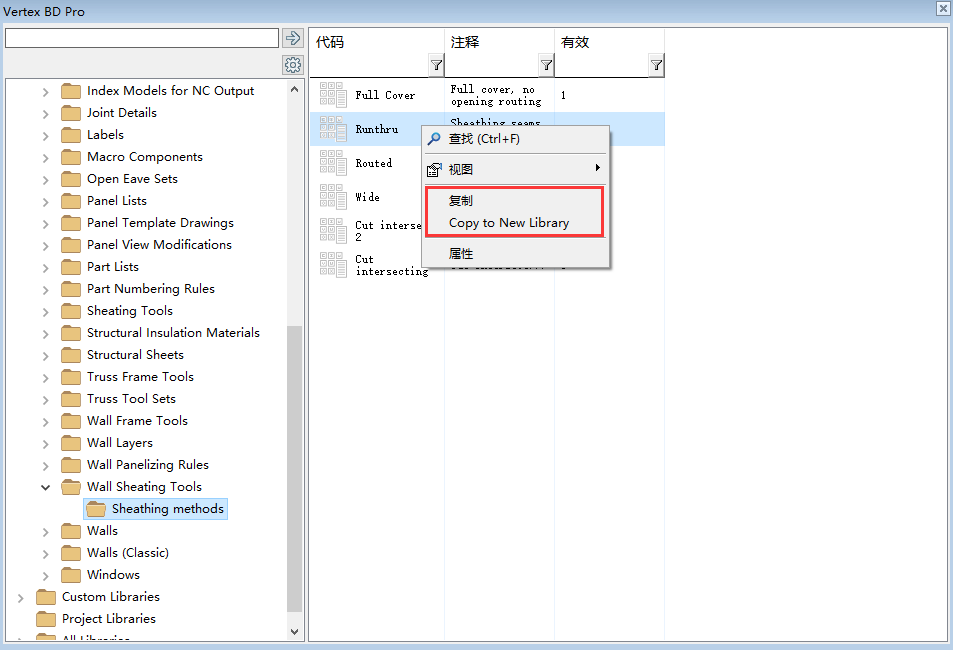Select the Structural Insulation Materials tree item
This screenshot has width=953, height=650.
173,333
